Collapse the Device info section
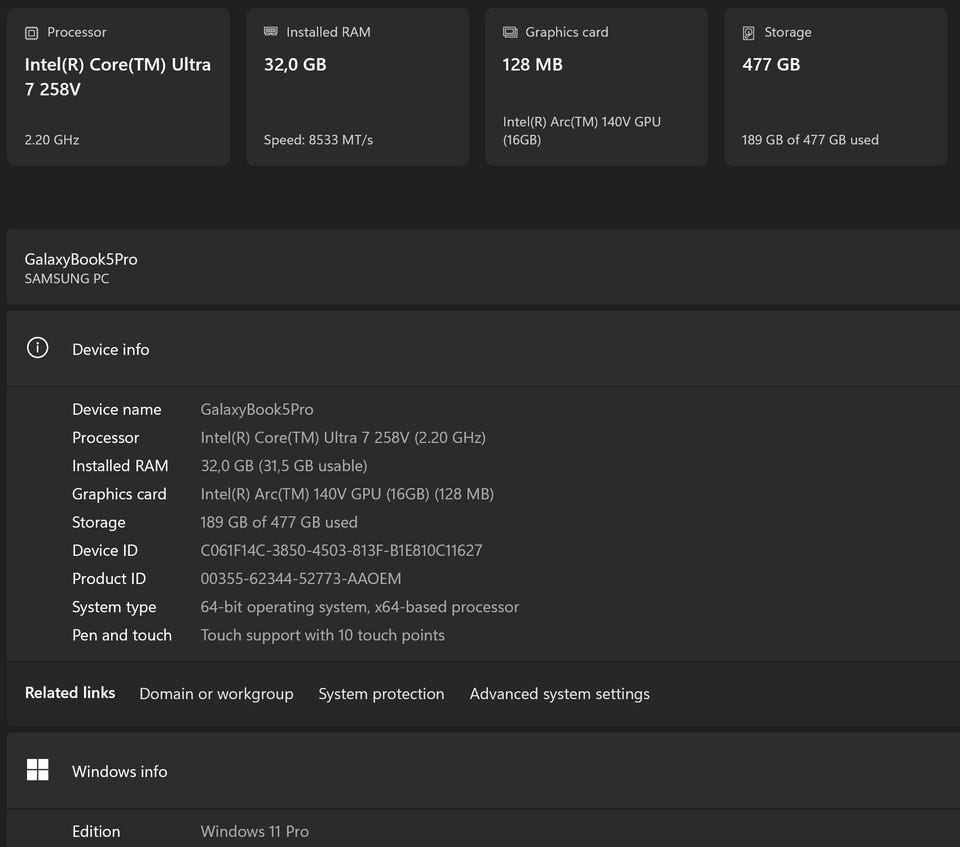Screen dimensions: 960x847 click(x=483, y=348)
